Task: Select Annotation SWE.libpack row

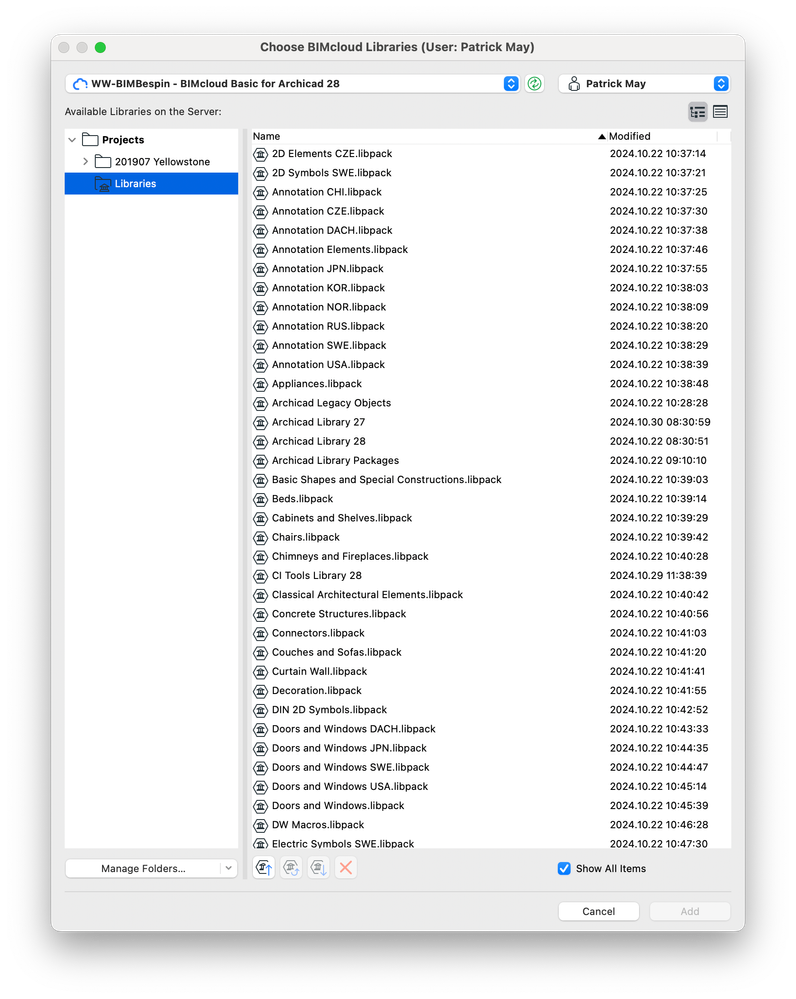Action: 491,345
